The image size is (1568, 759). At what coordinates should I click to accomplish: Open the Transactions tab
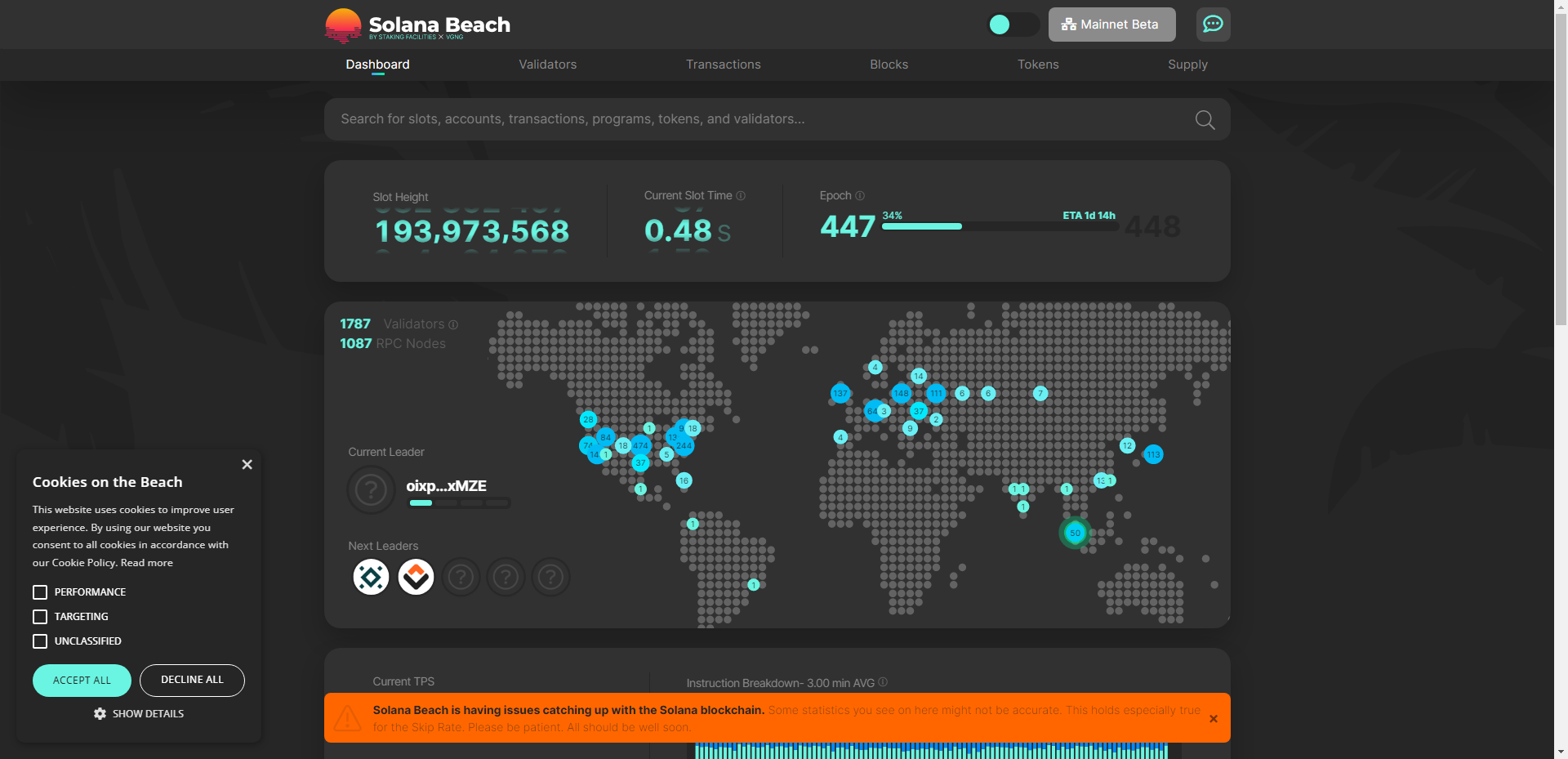[x=723, y=65]
